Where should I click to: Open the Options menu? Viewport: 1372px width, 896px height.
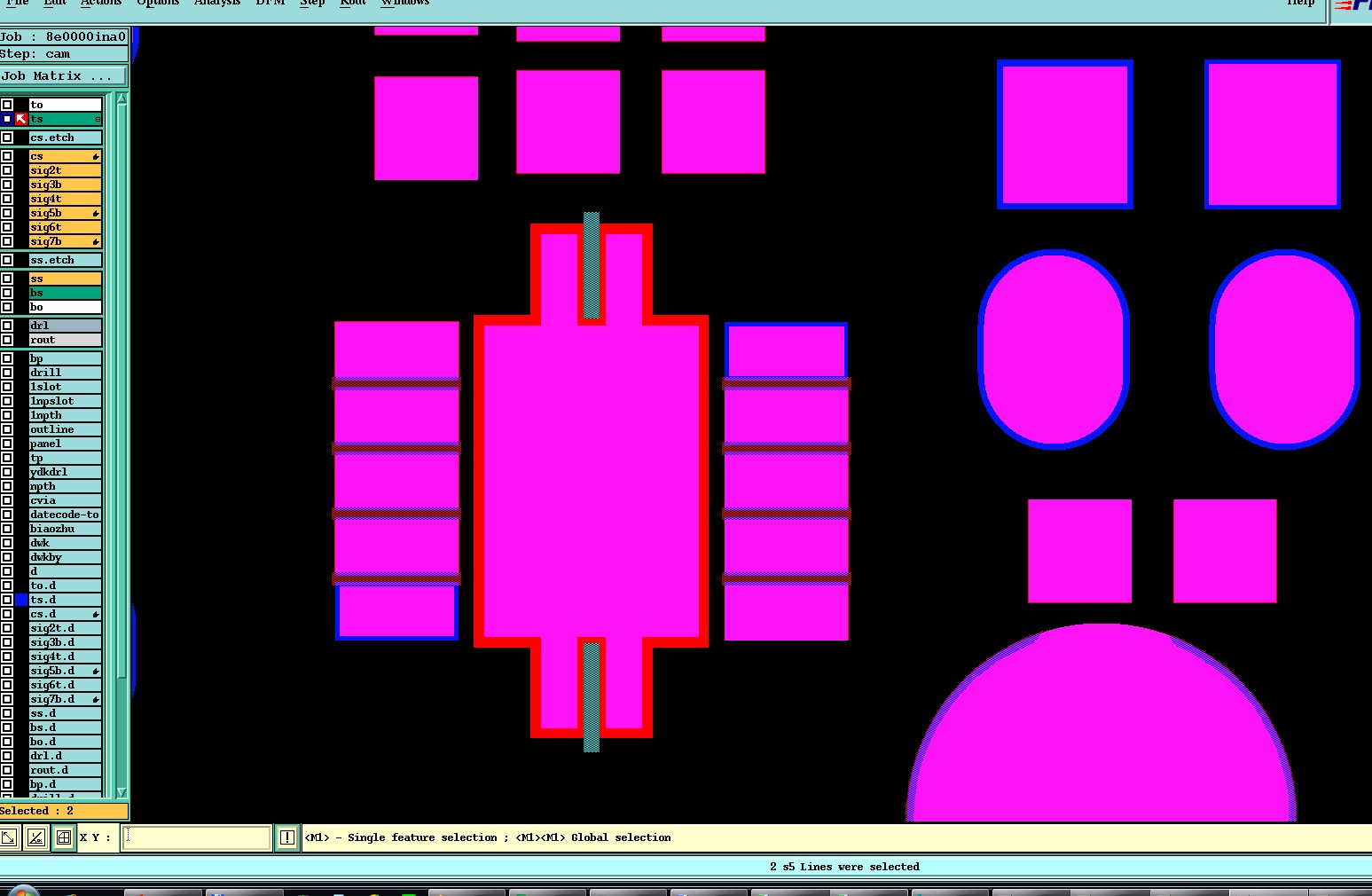click(x=158, y=3)
